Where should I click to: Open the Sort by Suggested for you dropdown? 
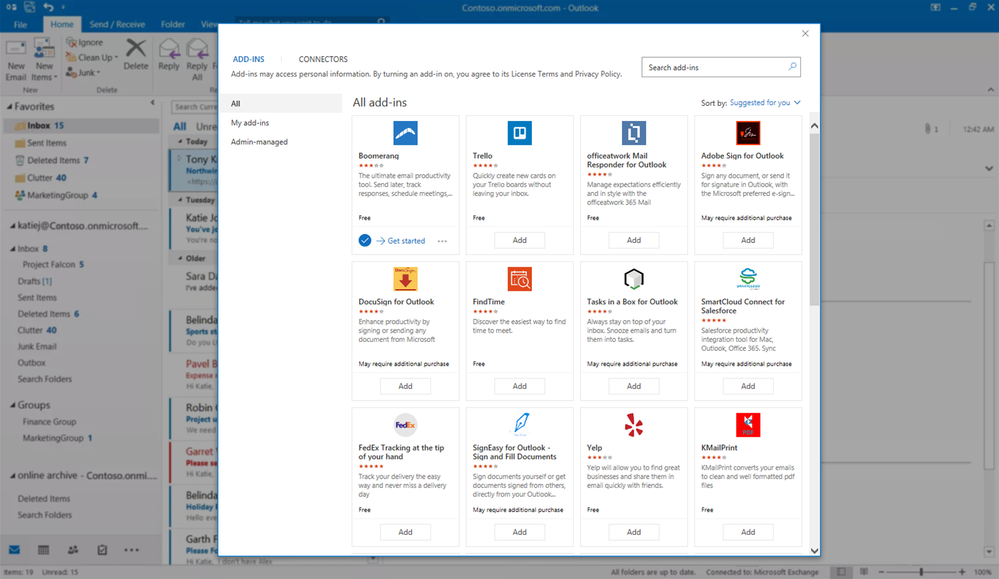pos(765,103)
